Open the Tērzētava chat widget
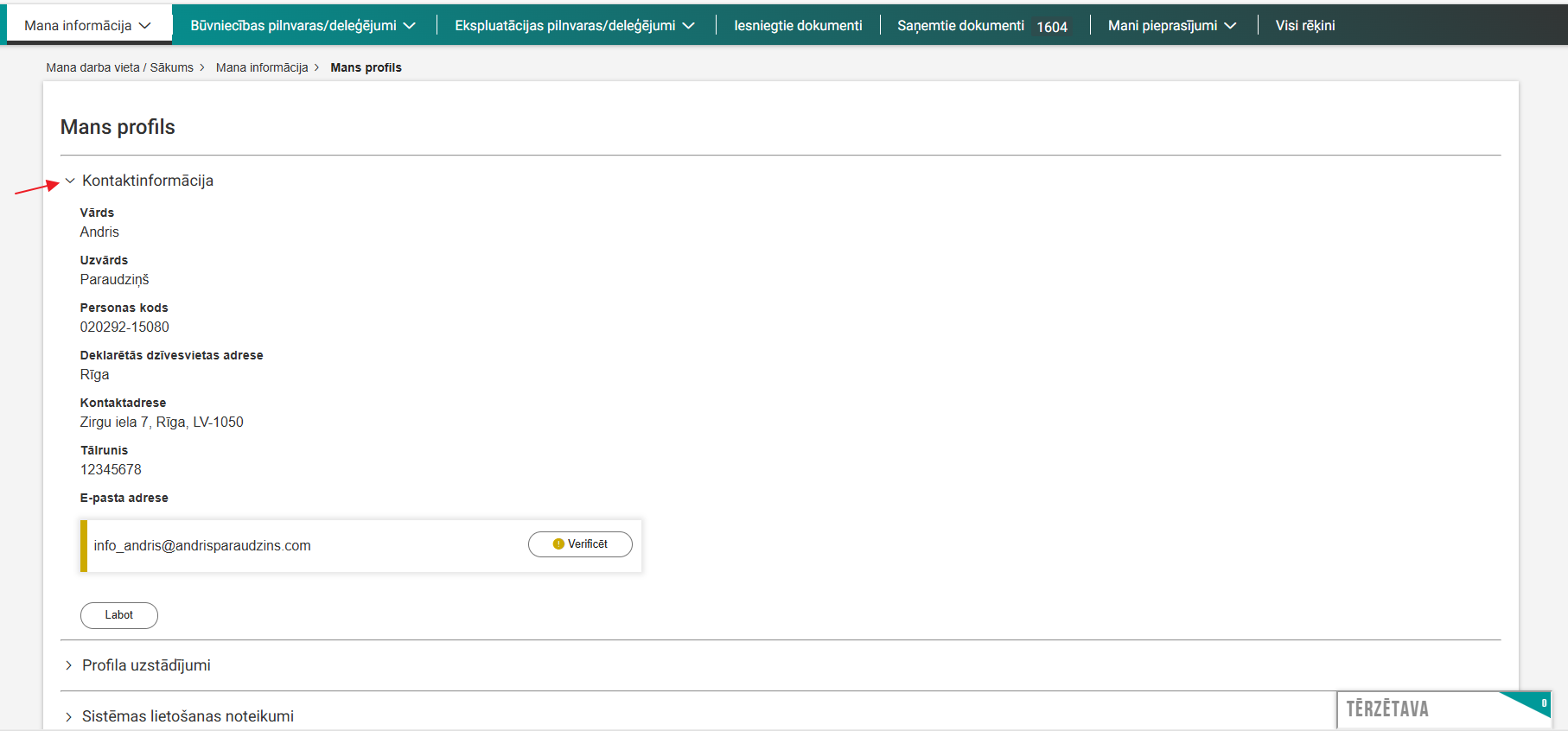 1387,709
